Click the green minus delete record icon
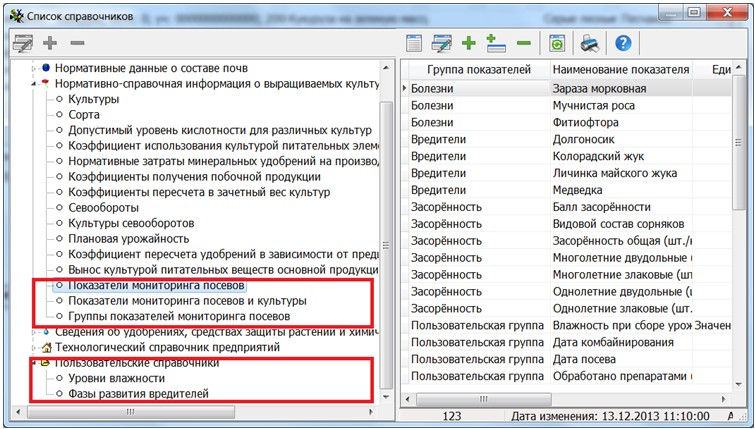The image size is (755, 429). pos(523,43)
